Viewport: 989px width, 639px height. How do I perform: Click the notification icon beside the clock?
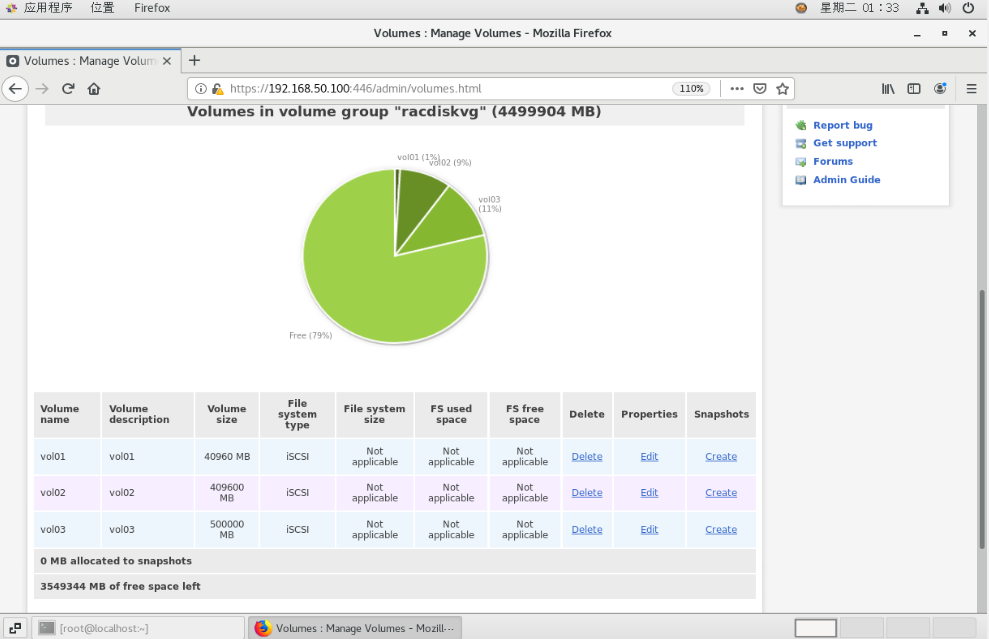click(x=801, y=8)
